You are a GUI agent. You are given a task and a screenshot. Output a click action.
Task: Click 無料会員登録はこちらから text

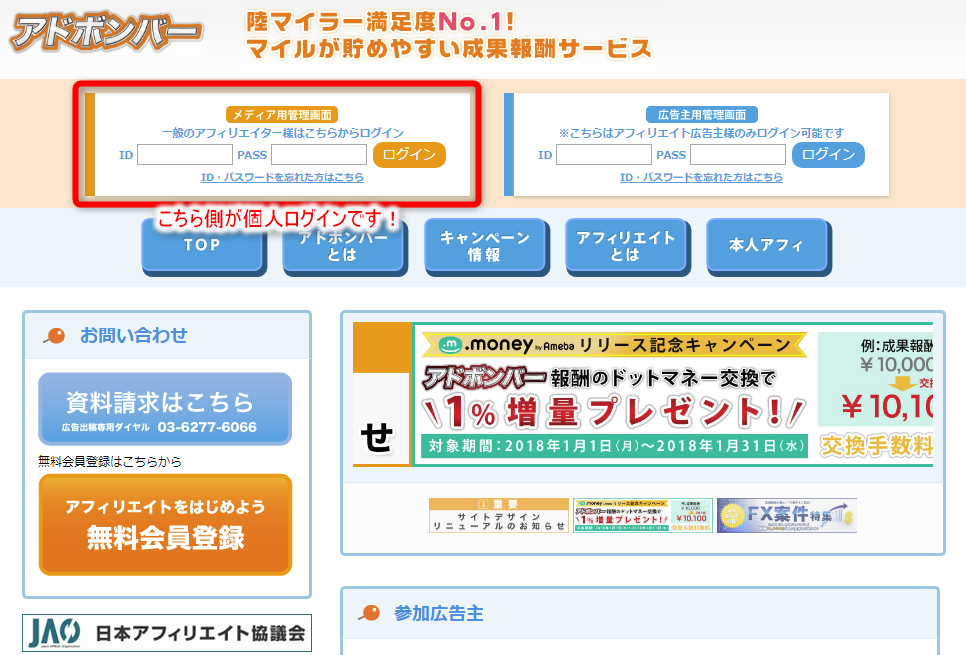[x=110, y=461]
